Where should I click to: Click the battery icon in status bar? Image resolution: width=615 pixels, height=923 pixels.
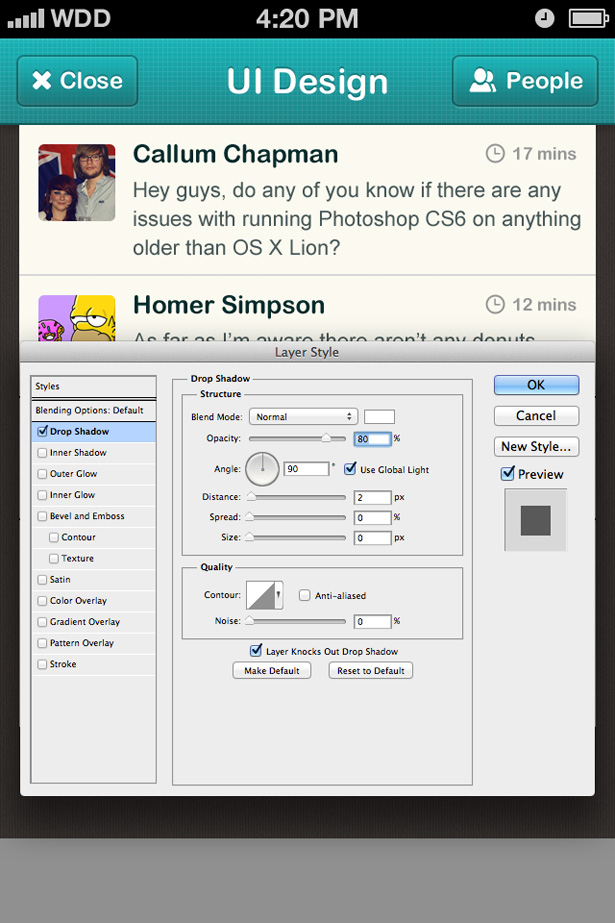[x=588, y=18]
